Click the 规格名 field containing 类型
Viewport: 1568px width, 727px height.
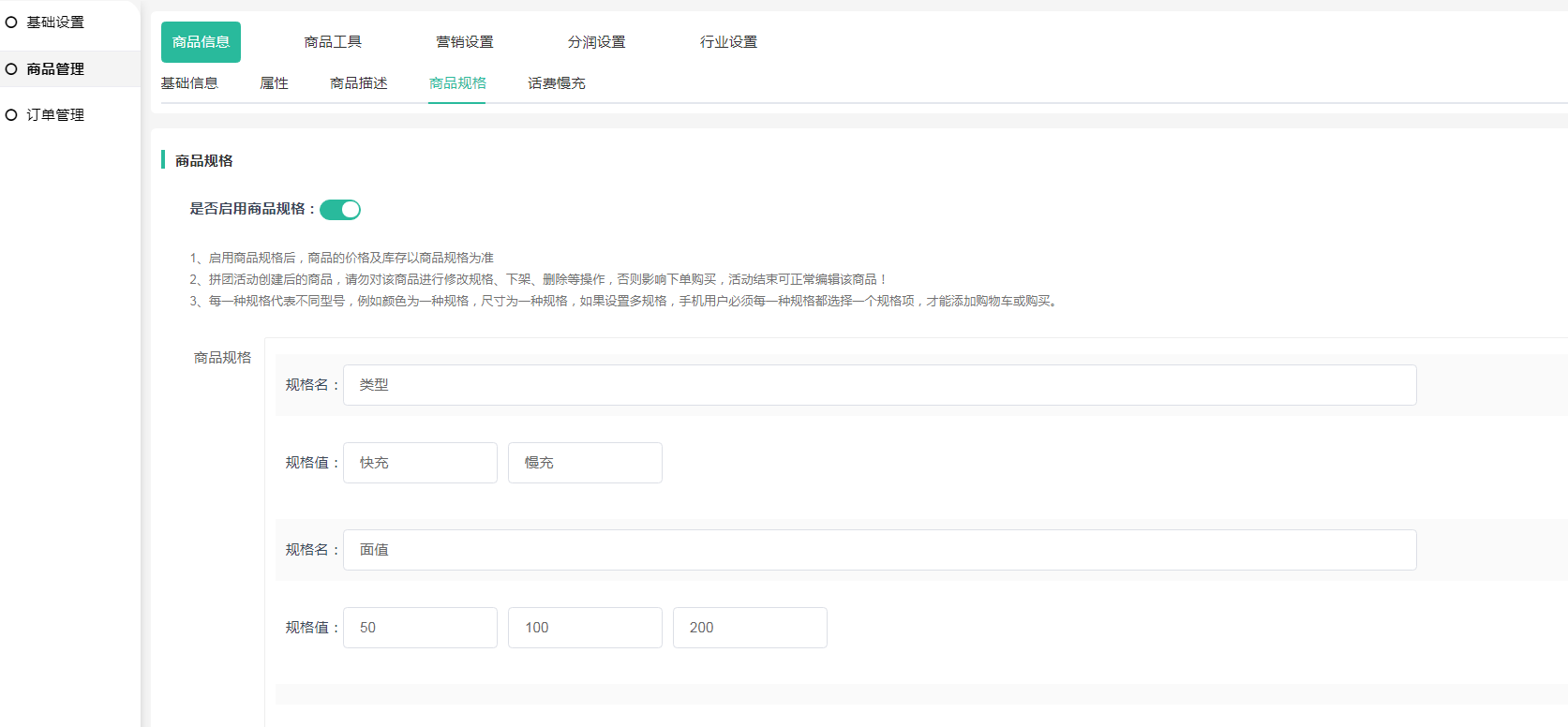[879, 385]
